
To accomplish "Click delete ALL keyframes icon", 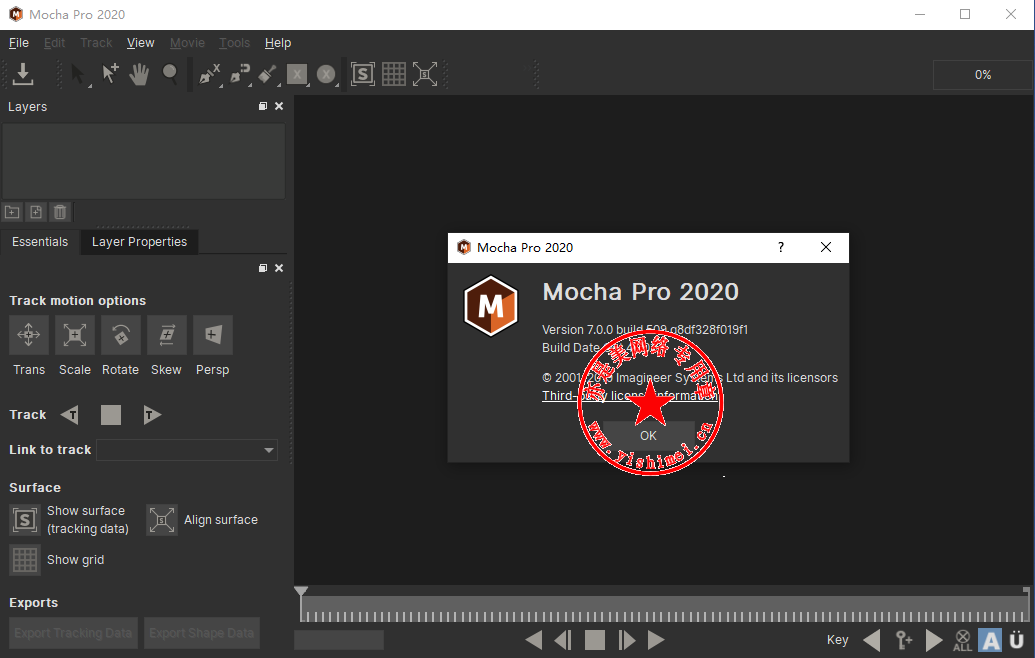I will (962, 640).
